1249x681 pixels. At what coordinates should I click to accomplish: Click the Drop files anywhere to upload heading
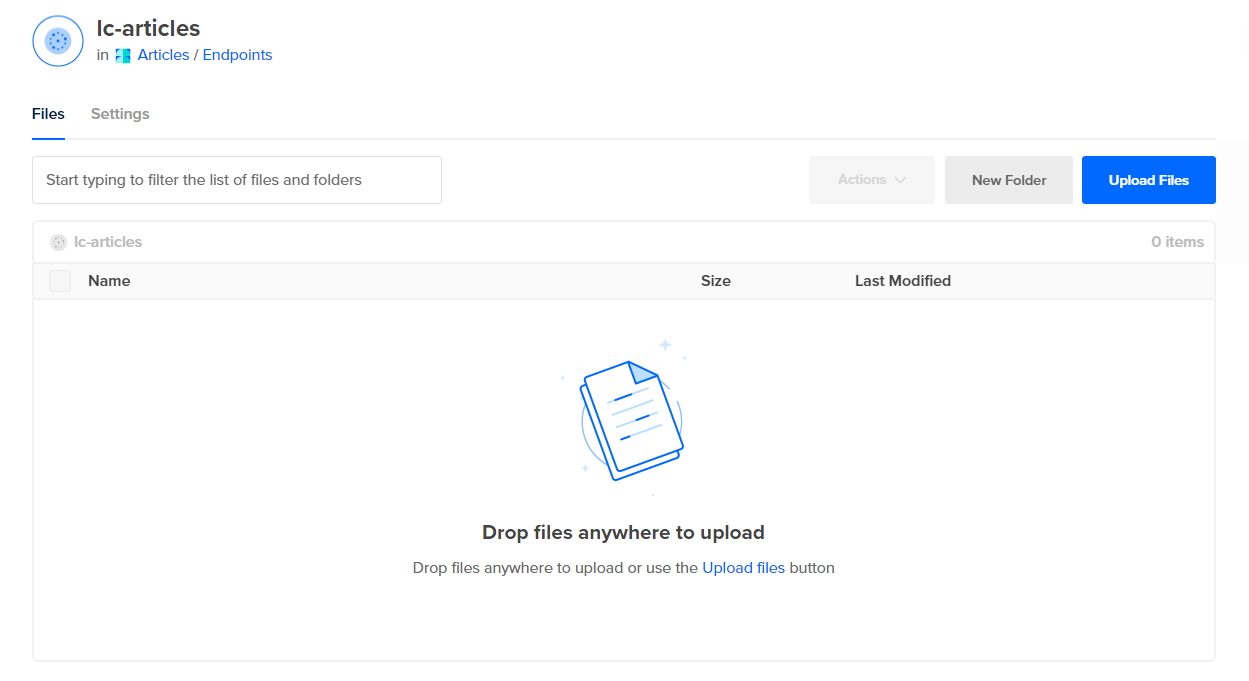pyautogui.click(x=624, y=532)
